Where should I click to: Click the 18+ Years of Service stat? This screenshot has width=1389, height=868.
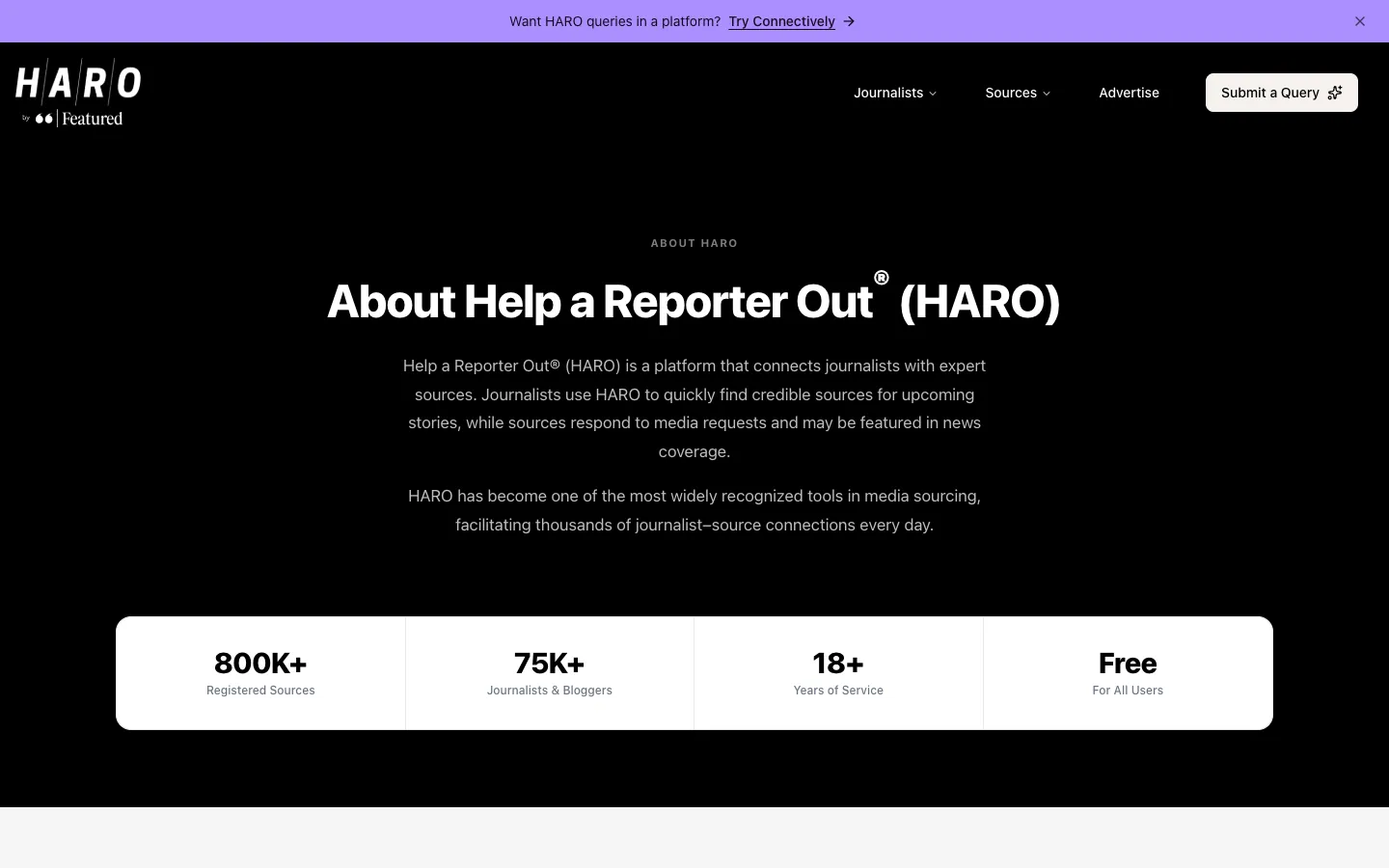[x=838, y=673]
